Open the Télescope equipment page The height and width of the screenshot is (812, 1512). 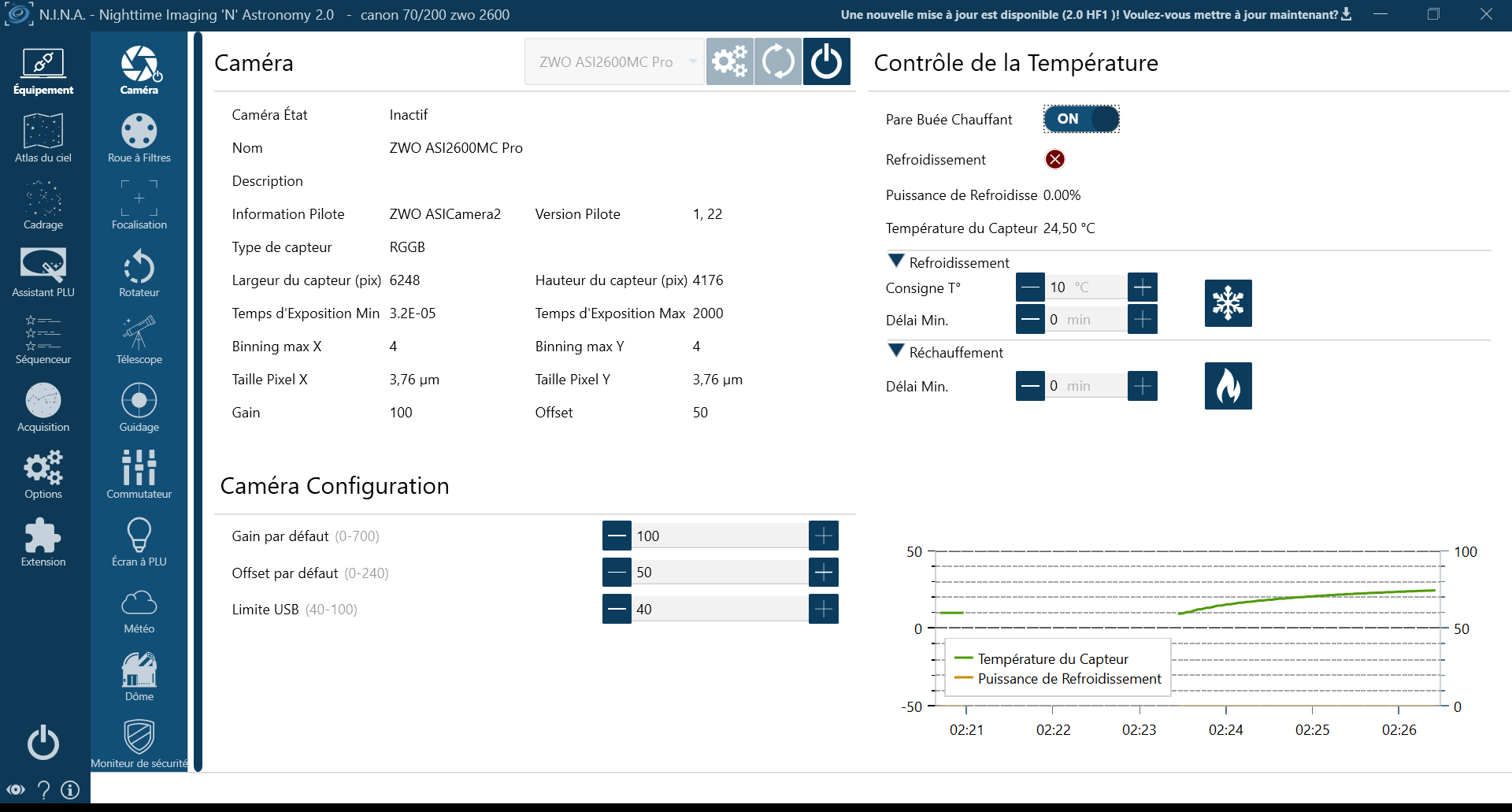[139, 339]
